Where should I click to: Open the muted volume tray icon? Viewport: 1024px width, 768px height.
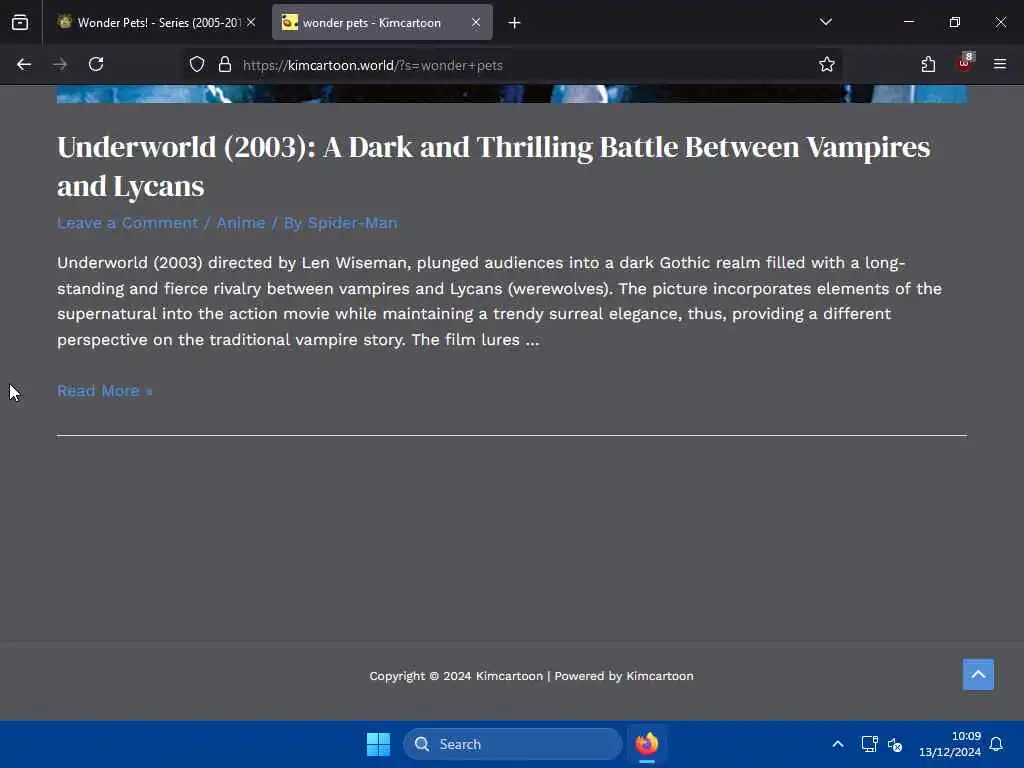click(895, 744)
